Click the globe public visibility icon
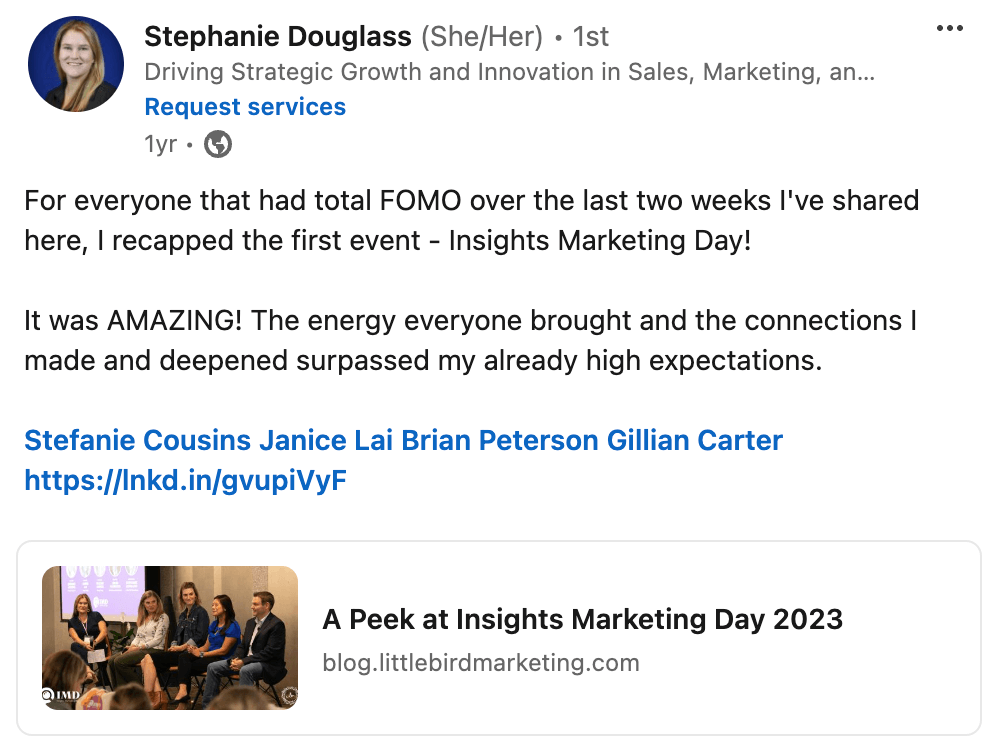Image resolution: width=1002 pixels, height=748 pixels. [x=217, y=145]
